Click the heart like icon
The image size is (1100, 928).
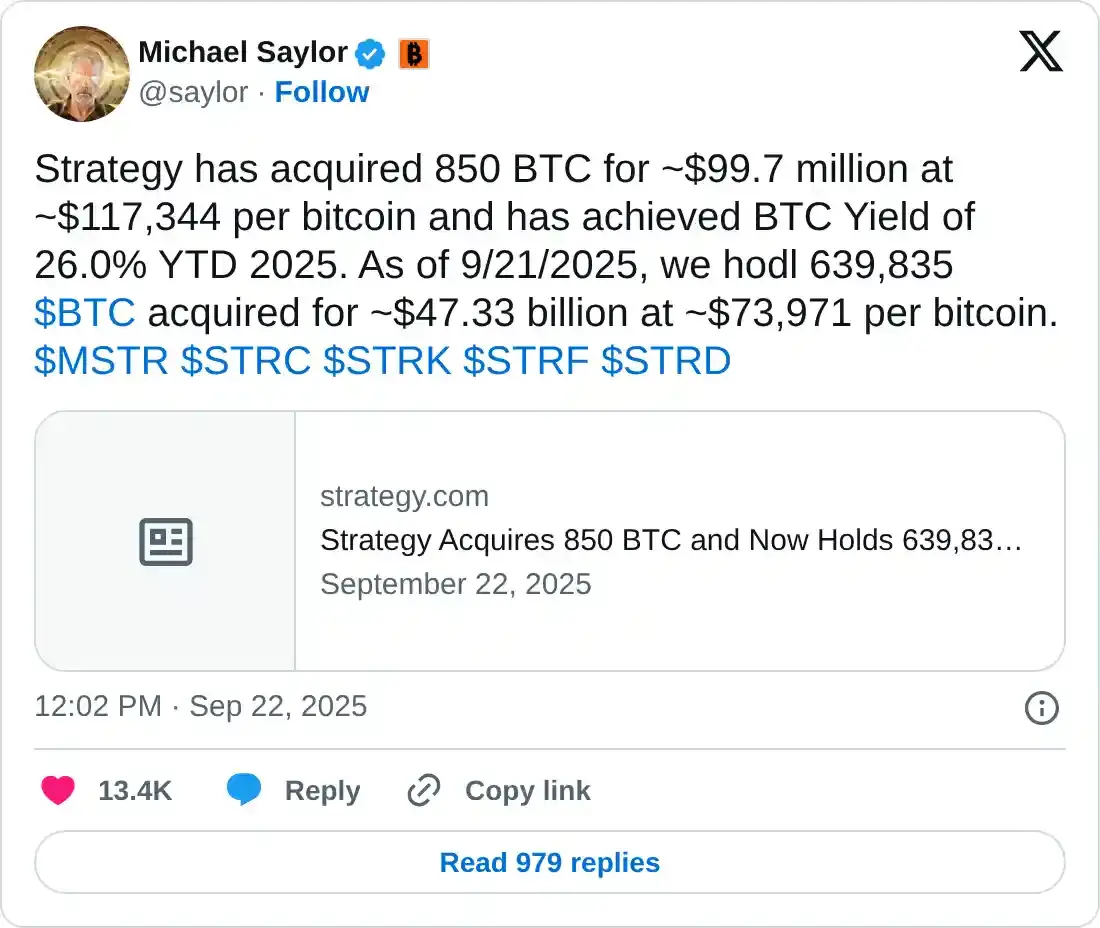point(58,791)
